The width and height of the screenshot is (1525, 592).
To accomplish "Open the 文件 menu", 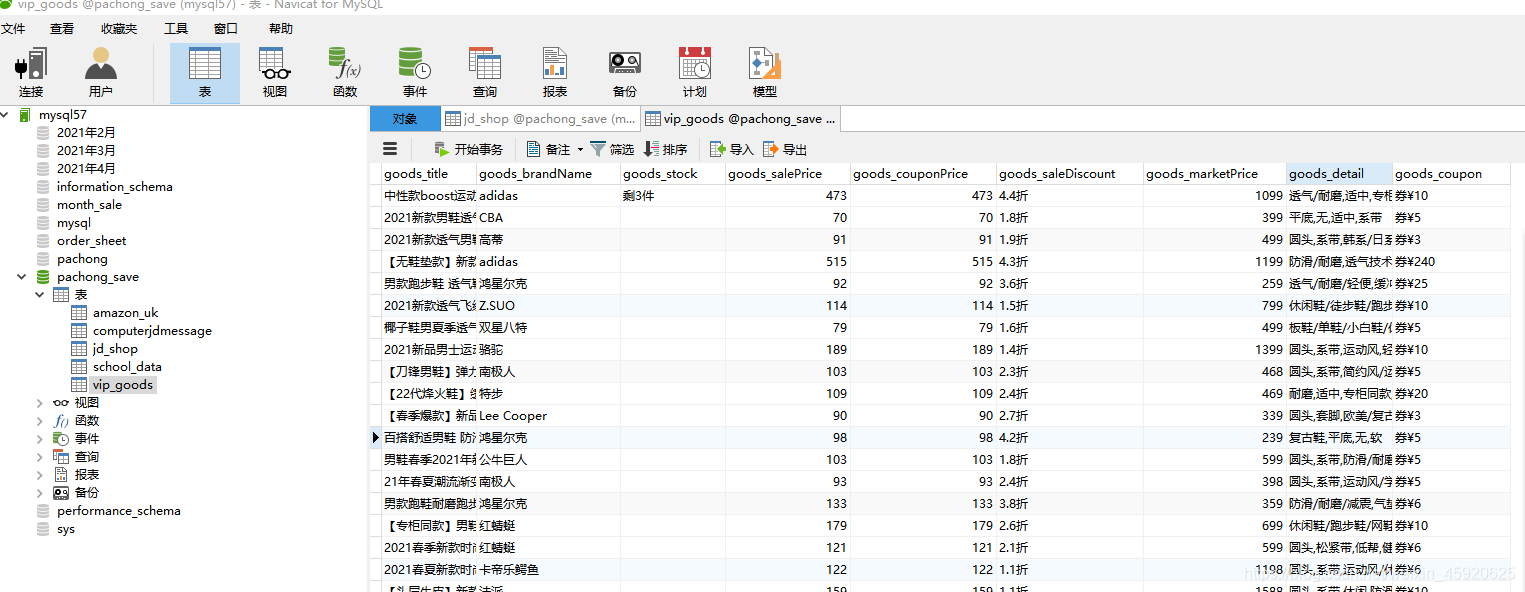I will tap(13, 29).
